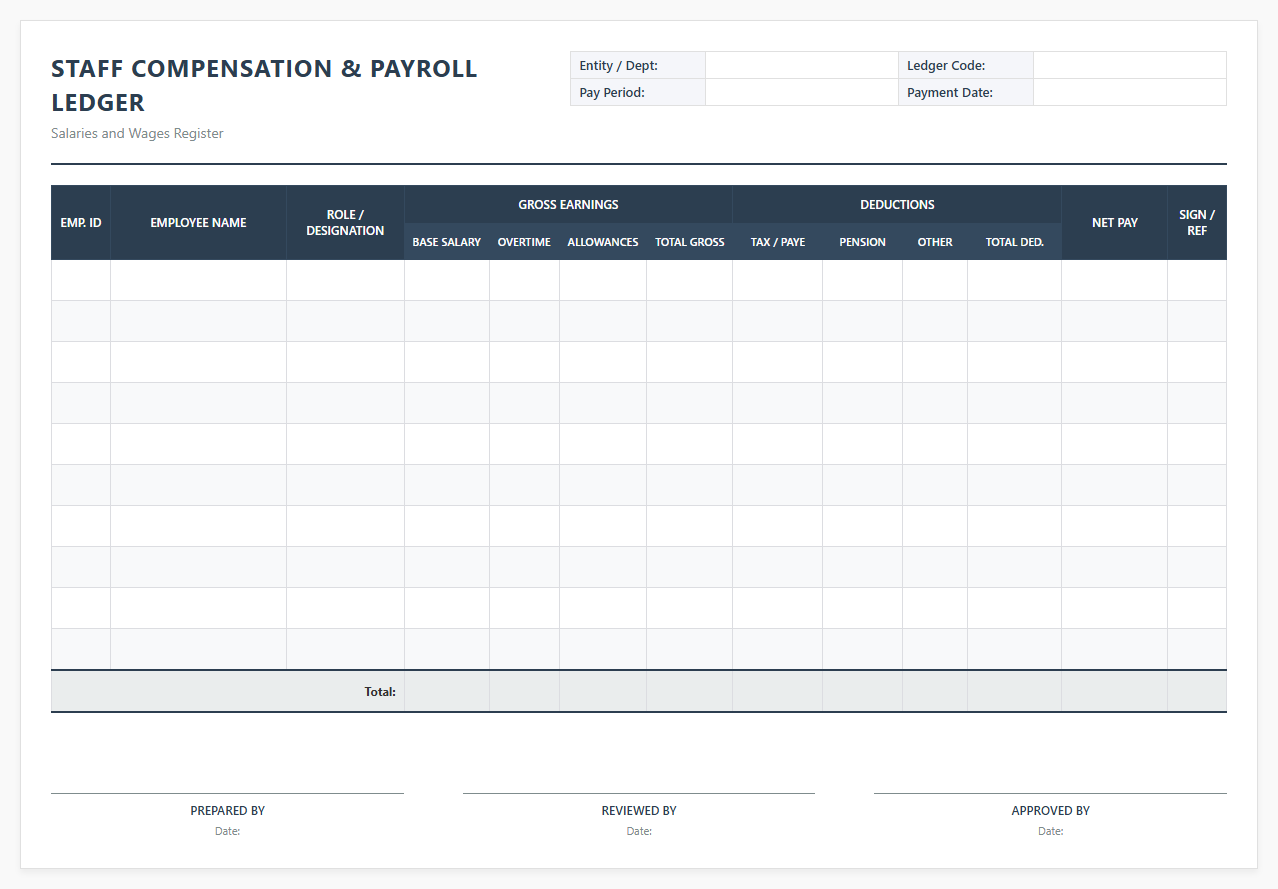Click the Payment Date value field
The image size is (1278, 889).
[x=1129, y=92]
